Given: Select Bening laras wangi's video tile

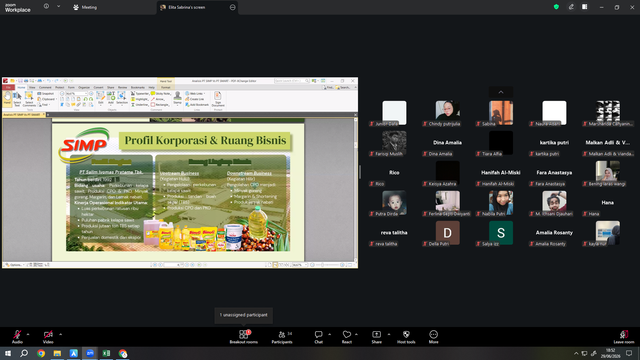Looking at the screenshot, I should pos(608,173).
